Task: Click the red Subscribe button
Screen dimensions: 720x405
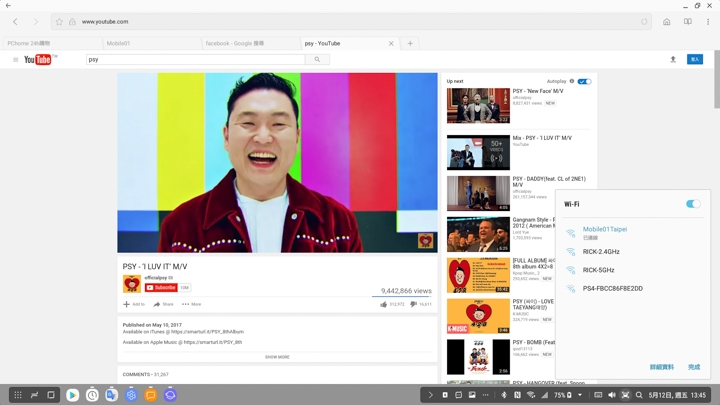Action: click(161, 287)
